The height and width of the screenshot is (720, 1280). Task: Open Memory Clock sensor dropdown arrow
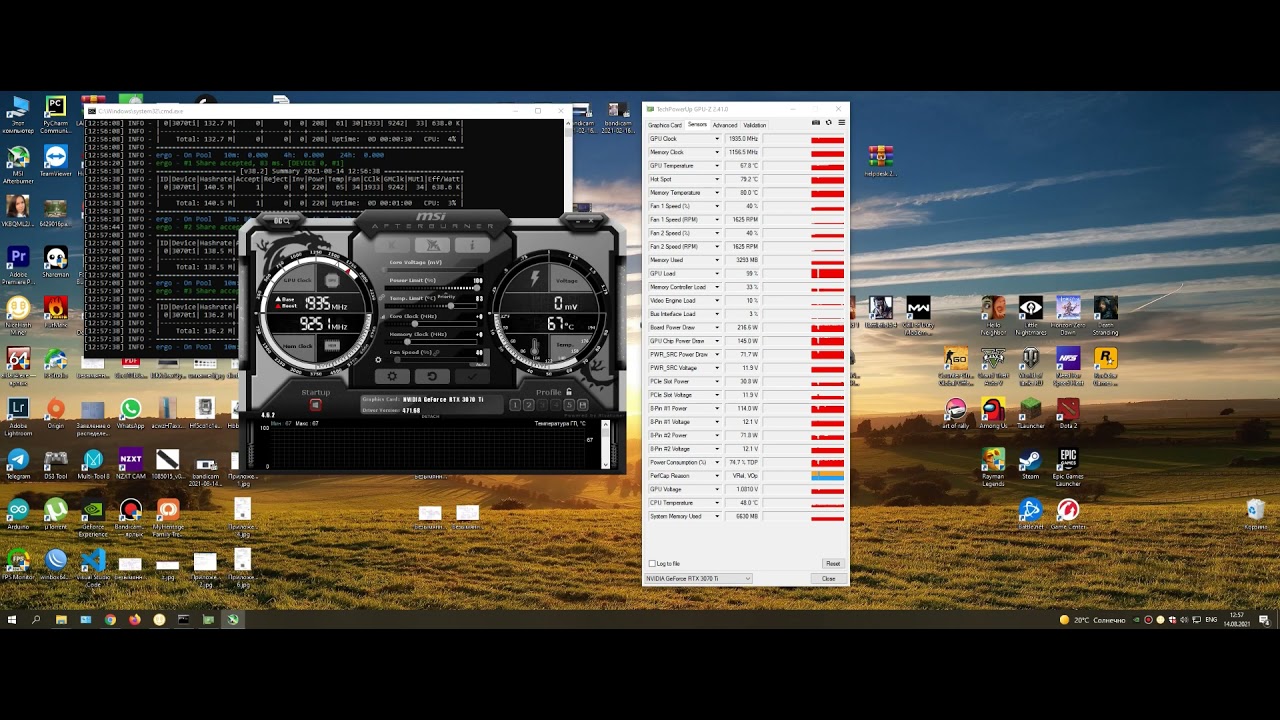tap(716, 152)
